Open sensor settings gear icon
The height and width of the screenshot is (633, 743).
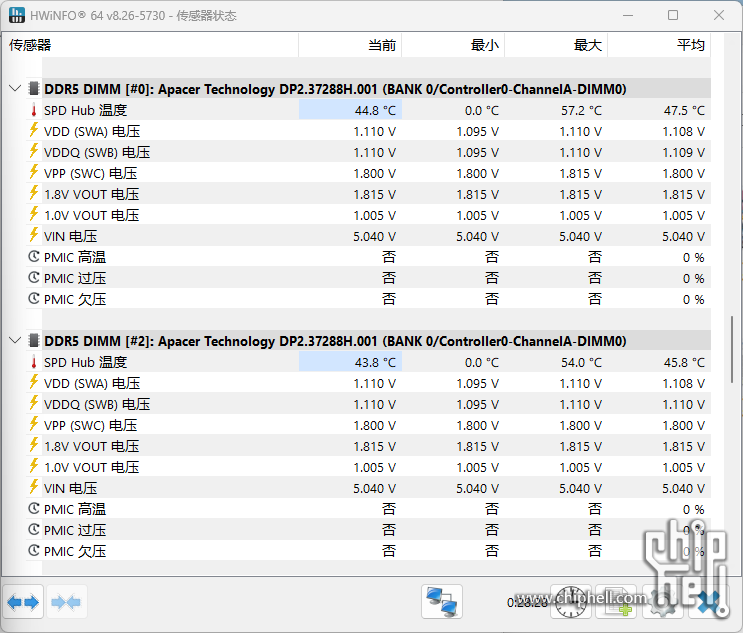[x=662, y=602]
